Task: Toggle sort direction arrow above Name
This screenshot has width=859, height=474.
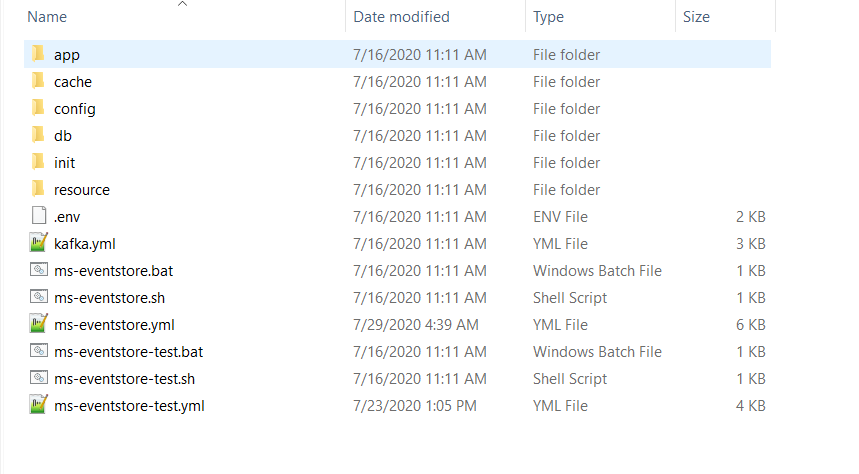Action: pos(182,4)
